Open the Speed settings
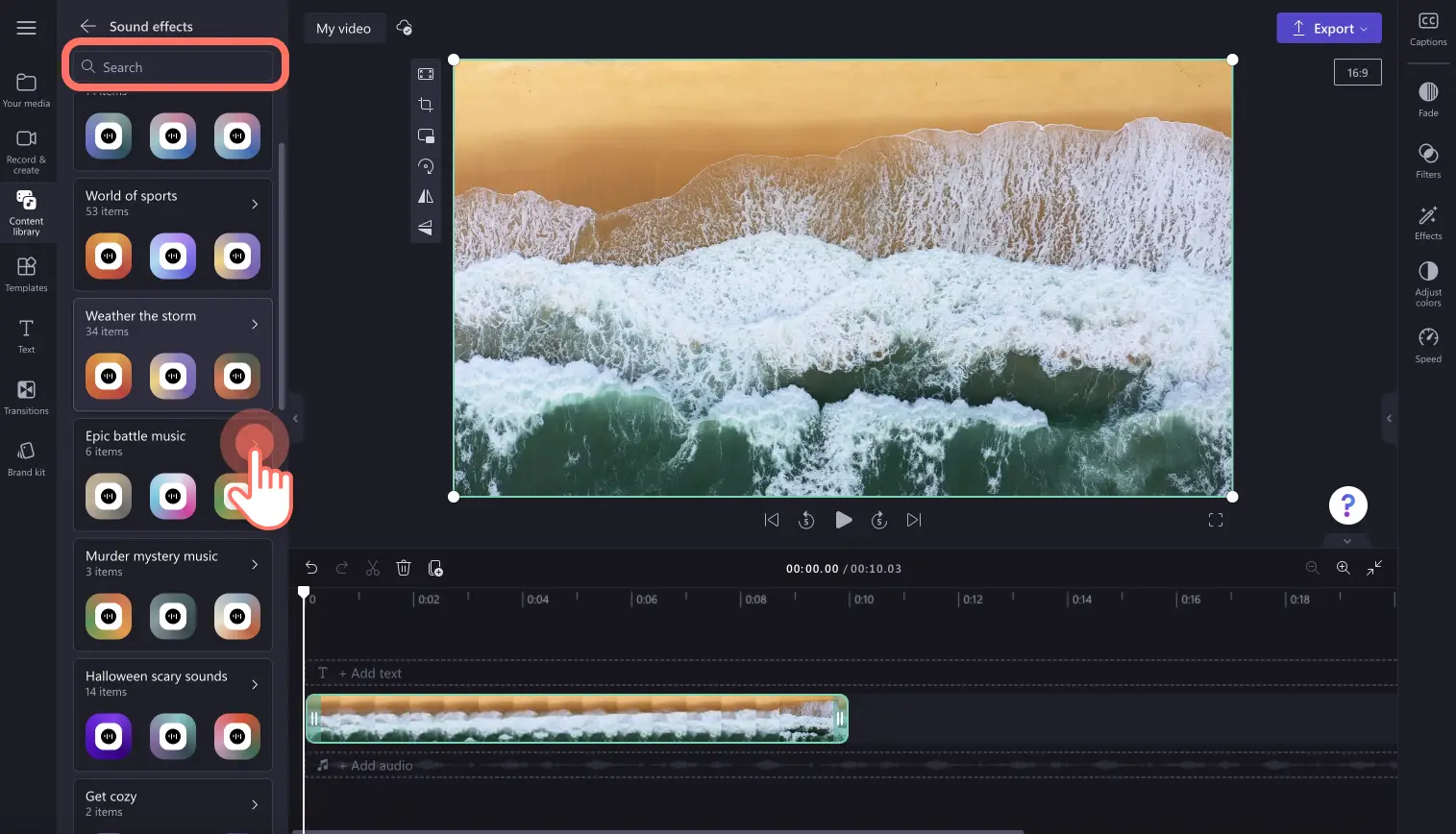 click(x=1428, y=345)
